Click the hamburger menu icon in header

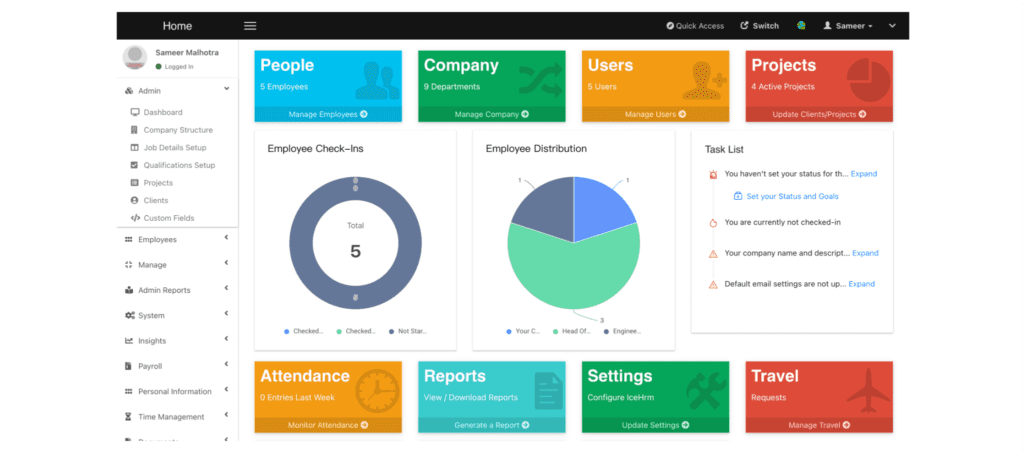click(x=250, y=26)
